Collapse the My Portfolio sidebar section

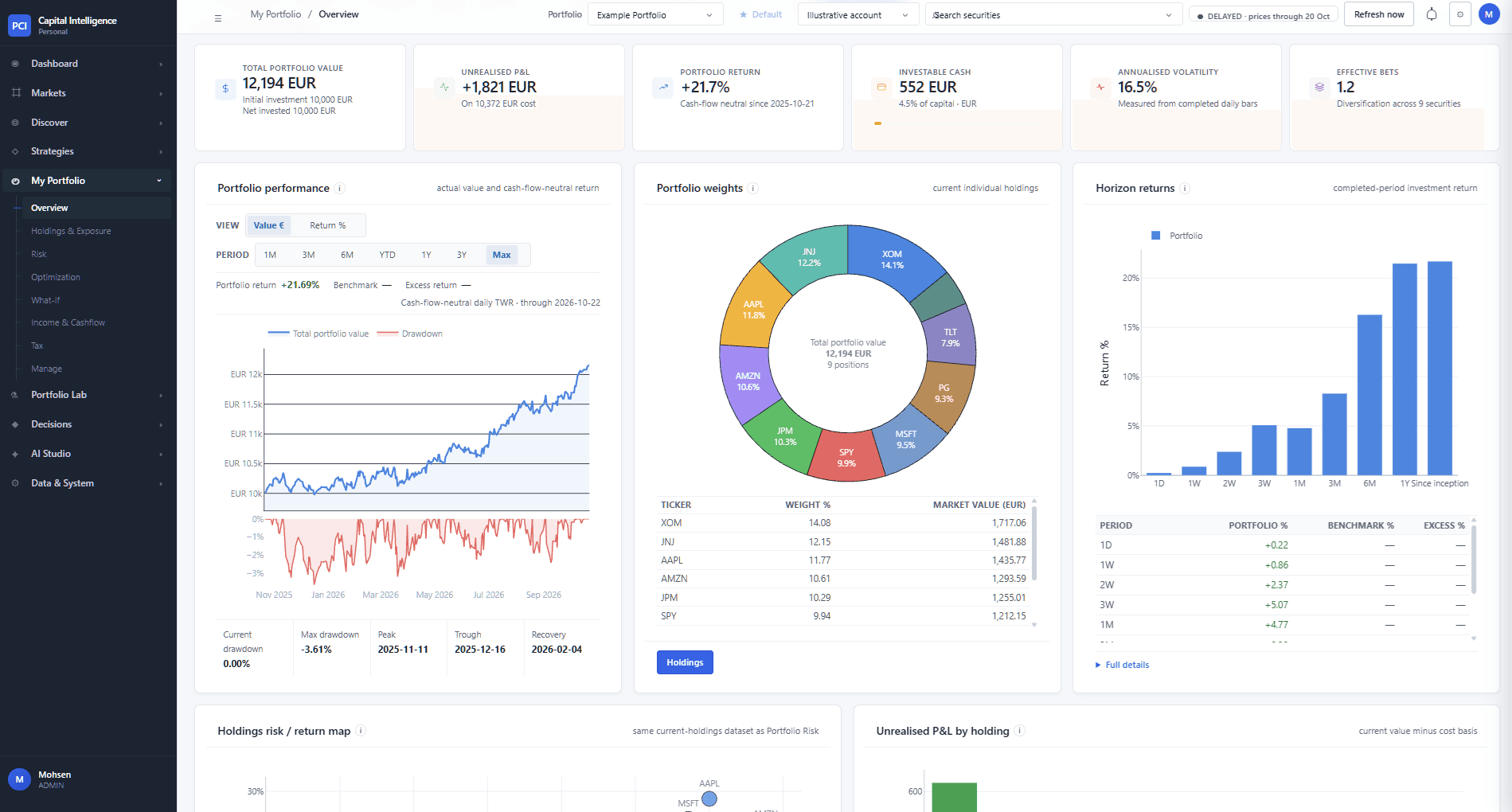[x=88, y=181]
